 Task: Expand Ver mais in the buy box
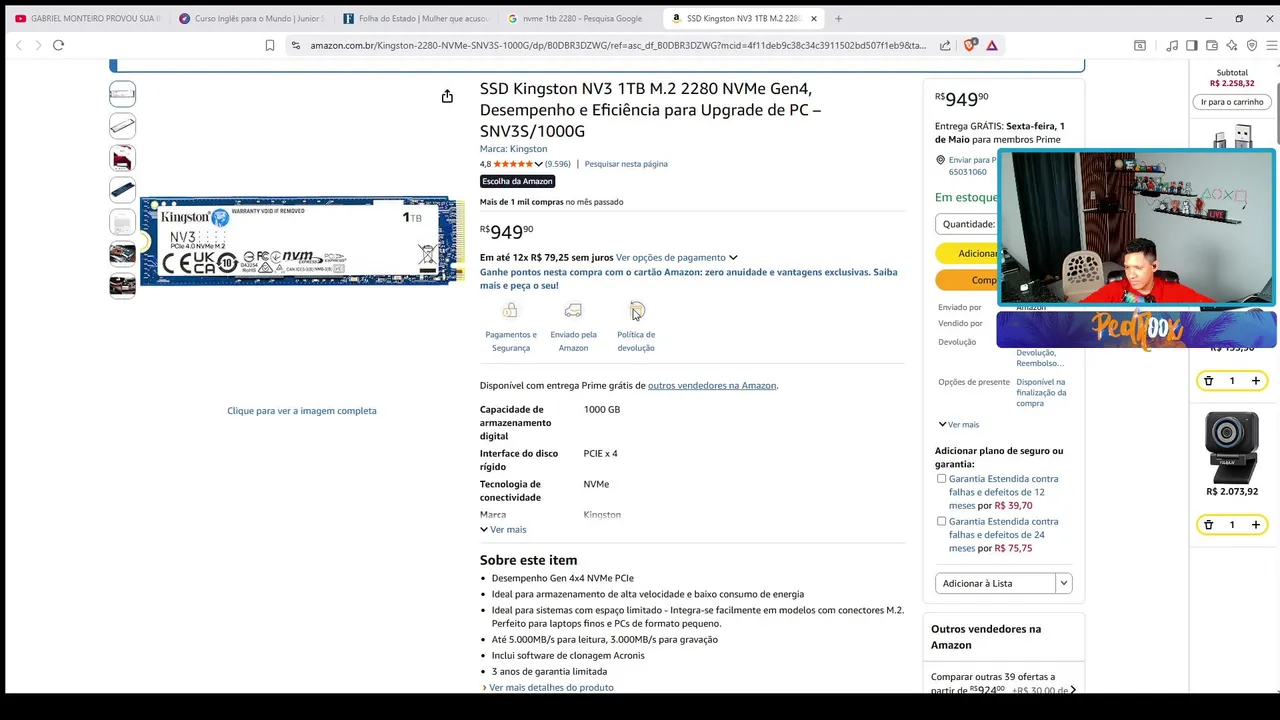click(x=958, y=424)
